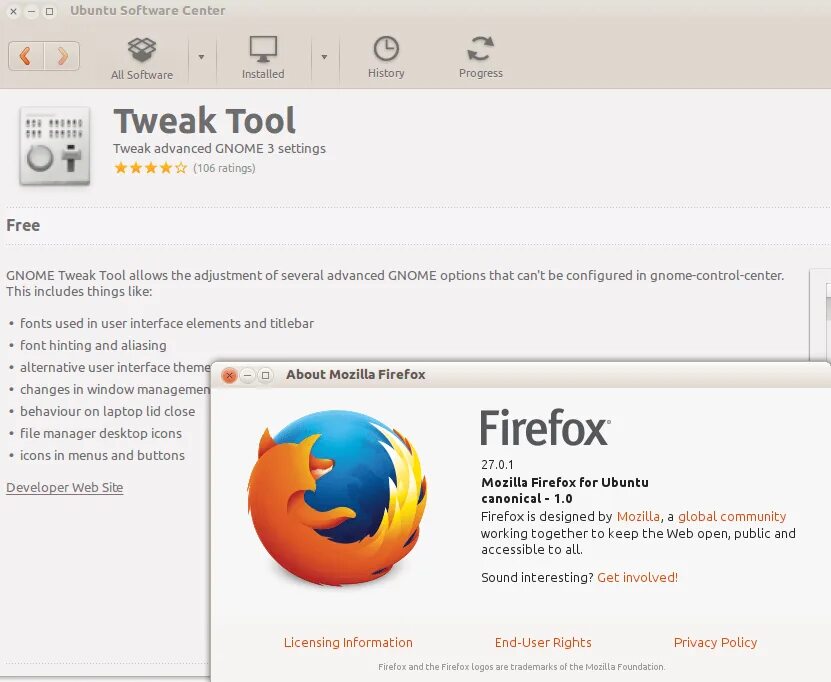The image size is (831, 682).
Task: Expand the All Software dropdown arrow
Action: [x=201, y=57]
